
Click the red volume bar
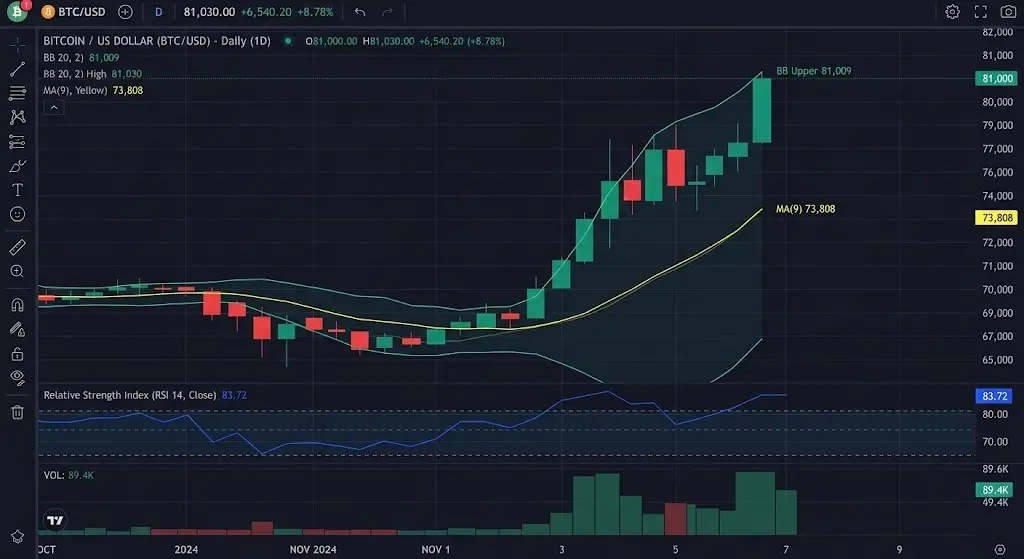(x=676, y=519)
